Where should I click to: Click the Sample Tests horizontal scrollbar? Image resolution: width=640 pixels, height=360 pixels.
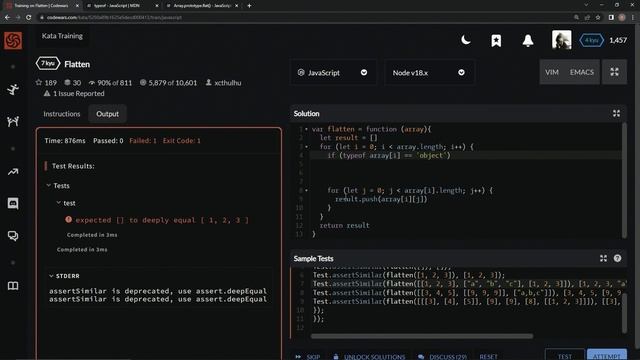click(x=422, y=336)
